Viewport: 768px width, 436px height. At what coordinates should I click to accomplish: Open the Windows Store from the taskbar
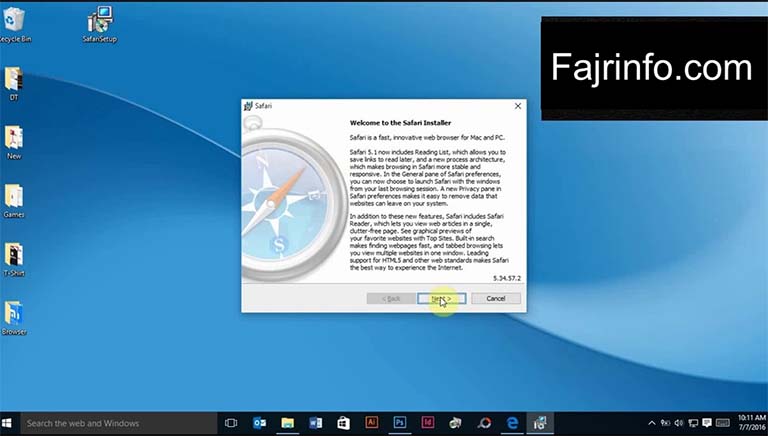(343, 423)
